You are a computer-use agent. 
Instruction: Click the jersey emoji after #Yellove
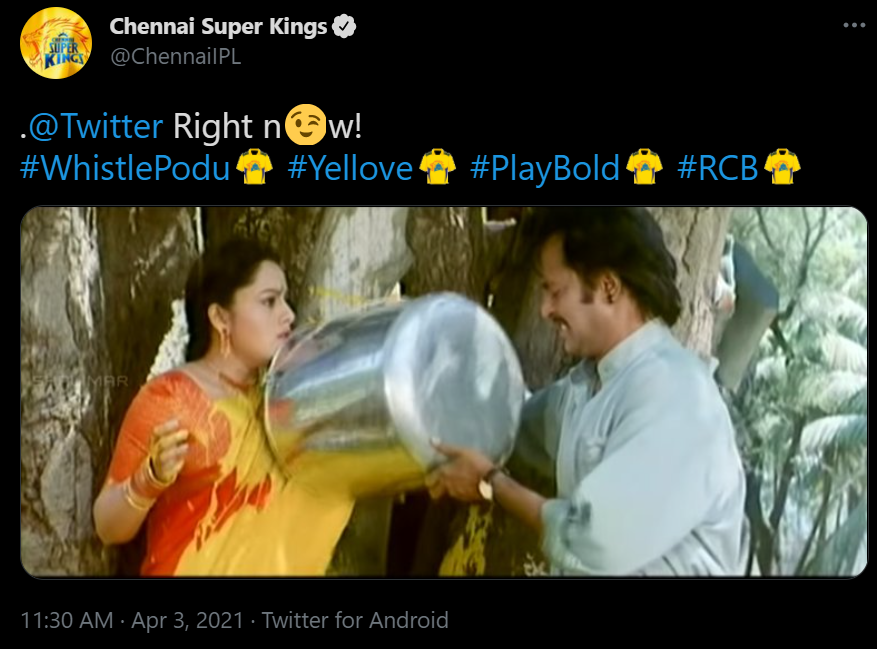tap(437, 167)
